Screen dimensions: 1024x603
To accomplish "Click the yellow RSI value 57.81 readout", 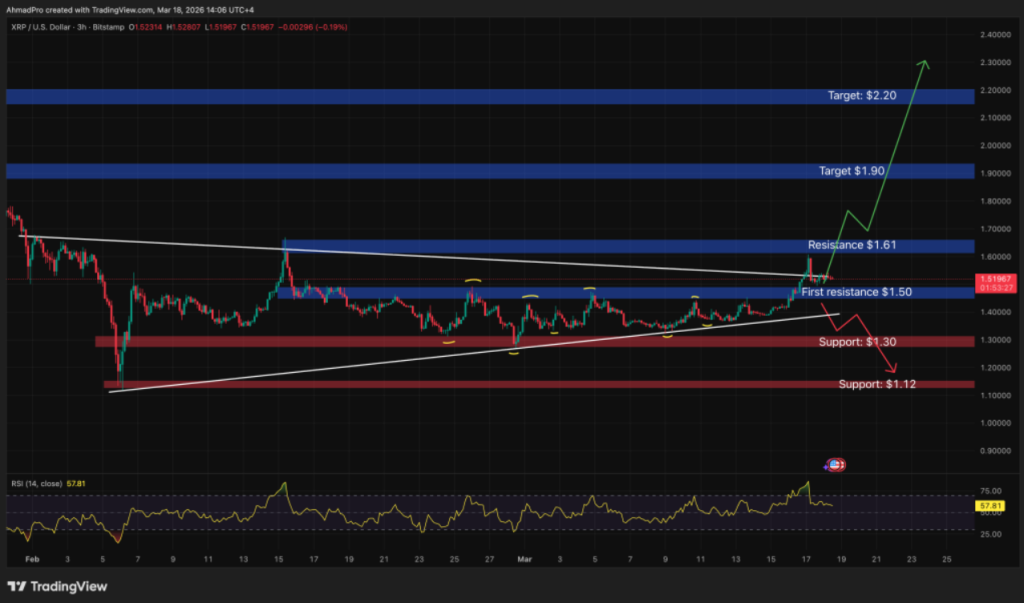I will [990, 507].
